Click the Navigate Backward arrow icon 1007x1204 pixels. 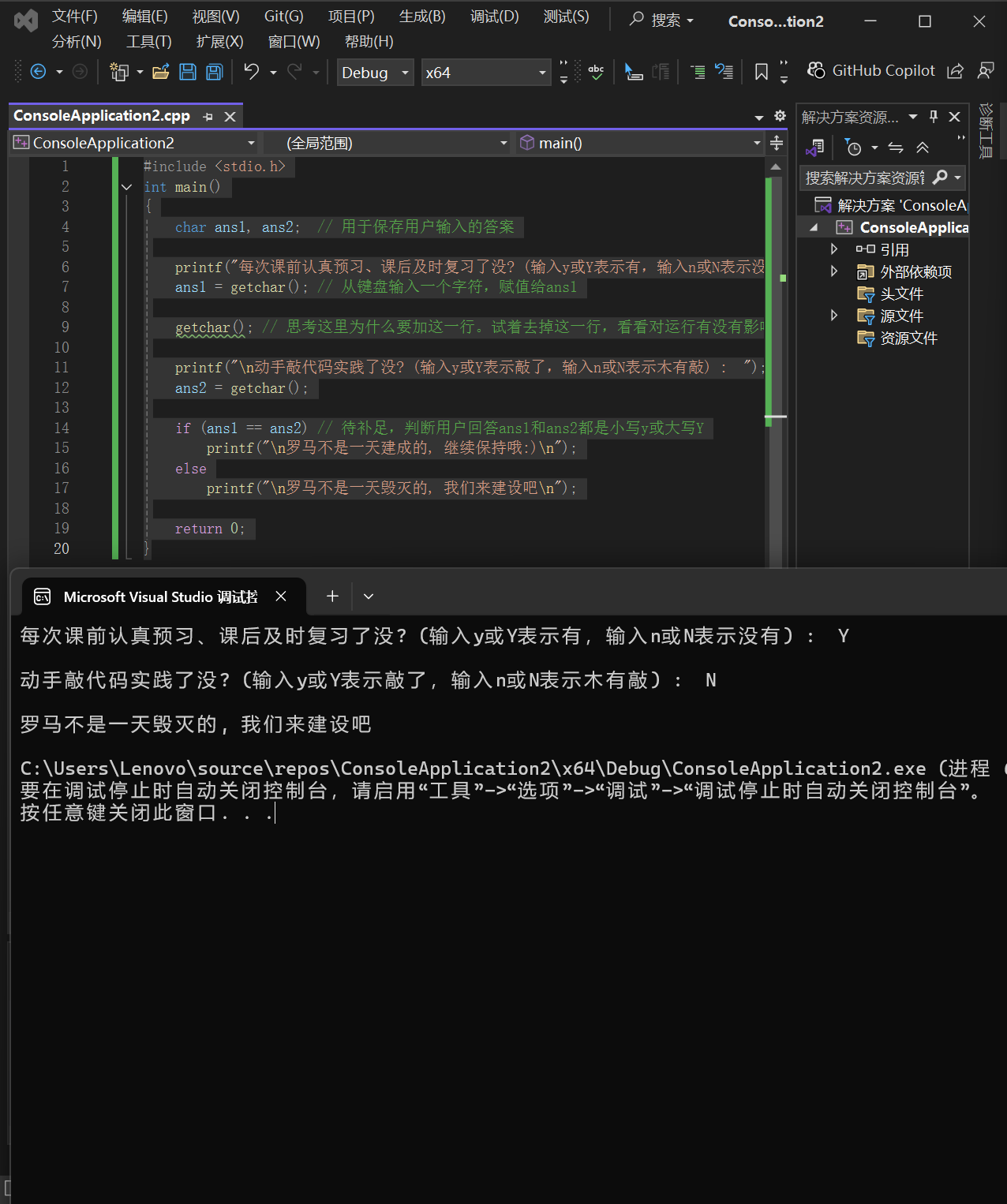(x=38, y=72)
